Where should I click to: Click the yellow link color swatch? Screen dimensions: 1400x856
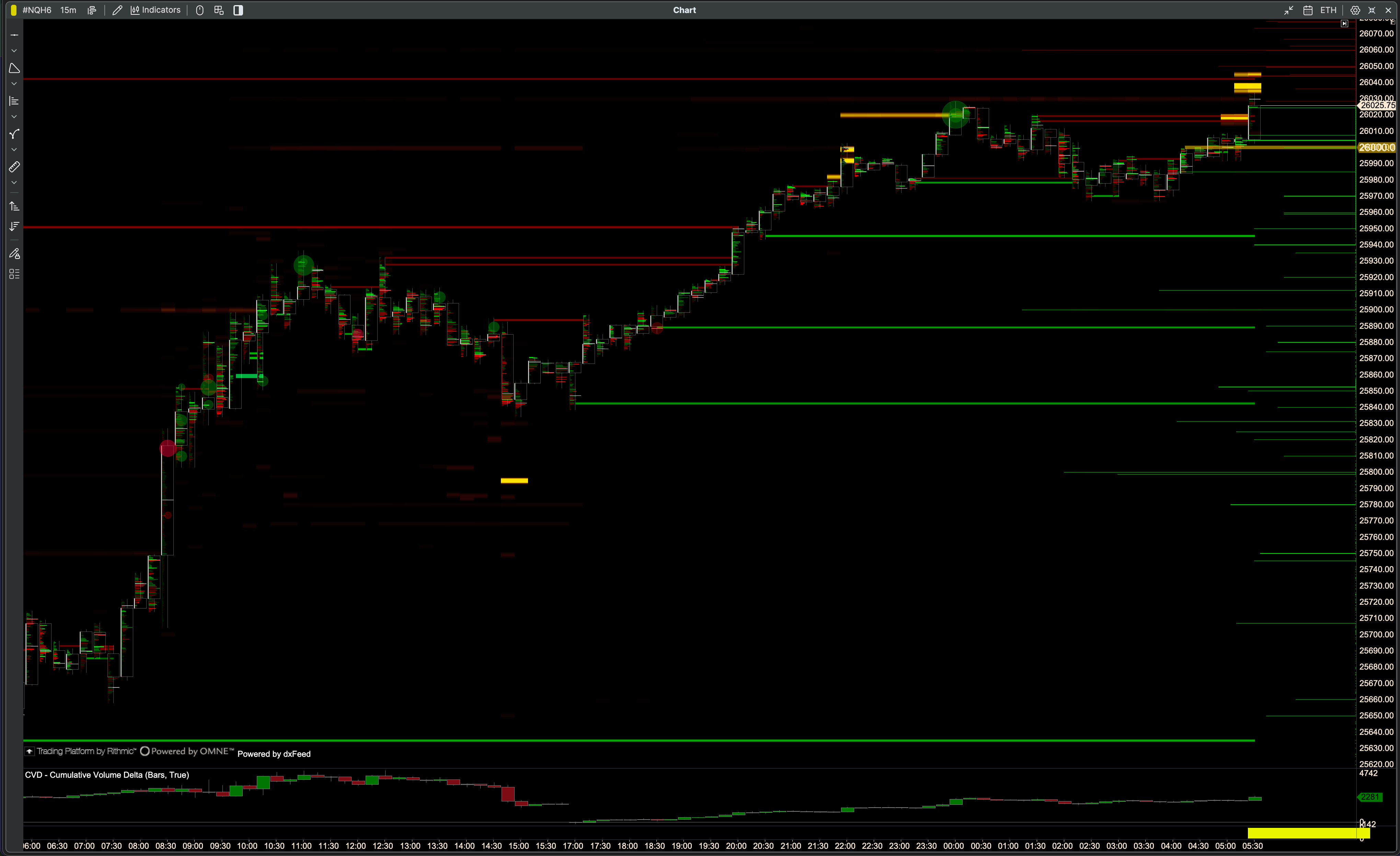pos(14,10)
